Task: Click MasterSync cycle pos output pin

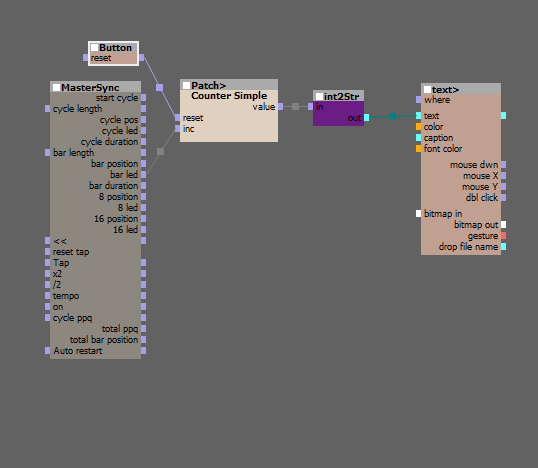Action: [143, 119]
